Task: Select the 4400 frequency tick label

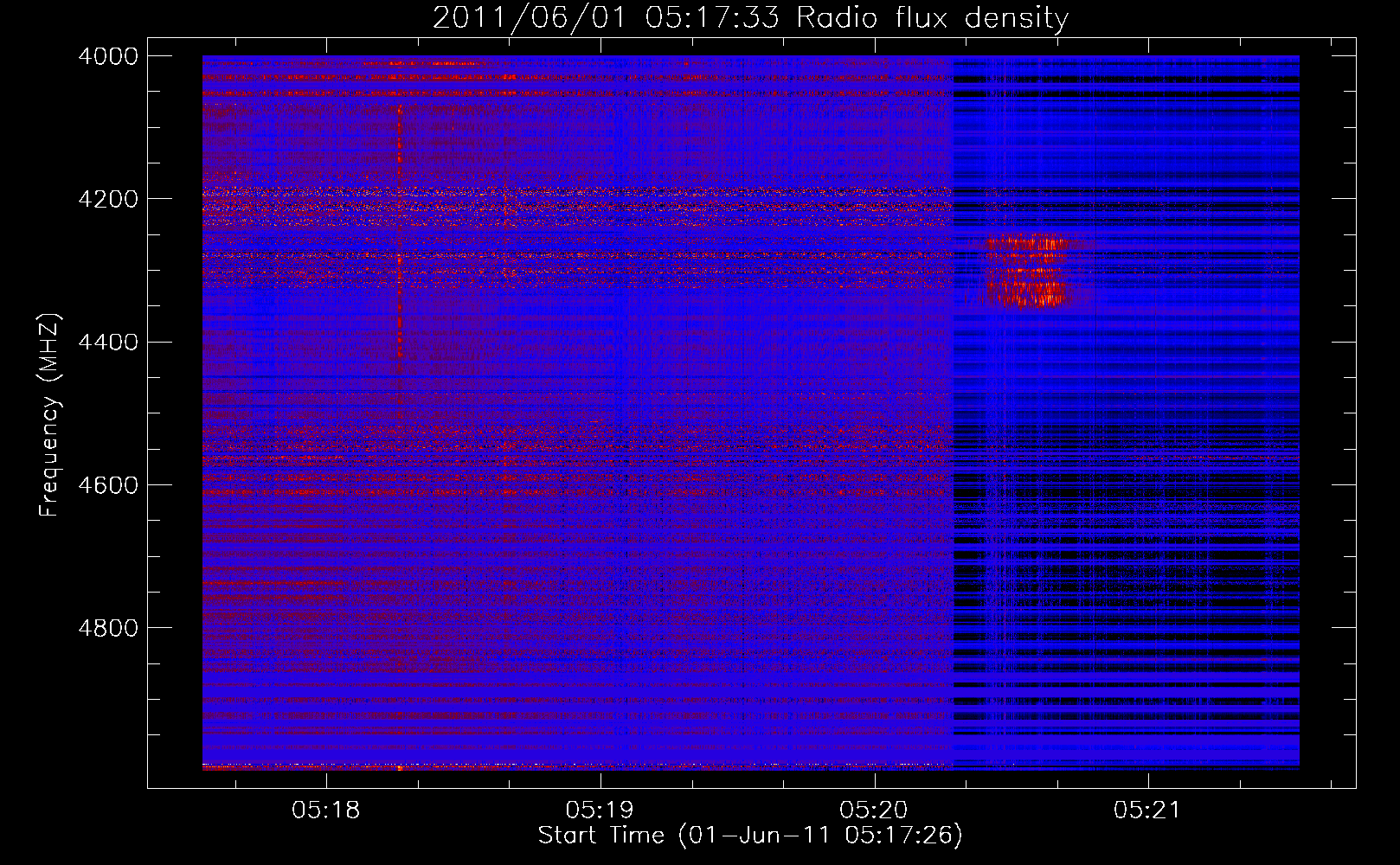Action: click(108, 343)
